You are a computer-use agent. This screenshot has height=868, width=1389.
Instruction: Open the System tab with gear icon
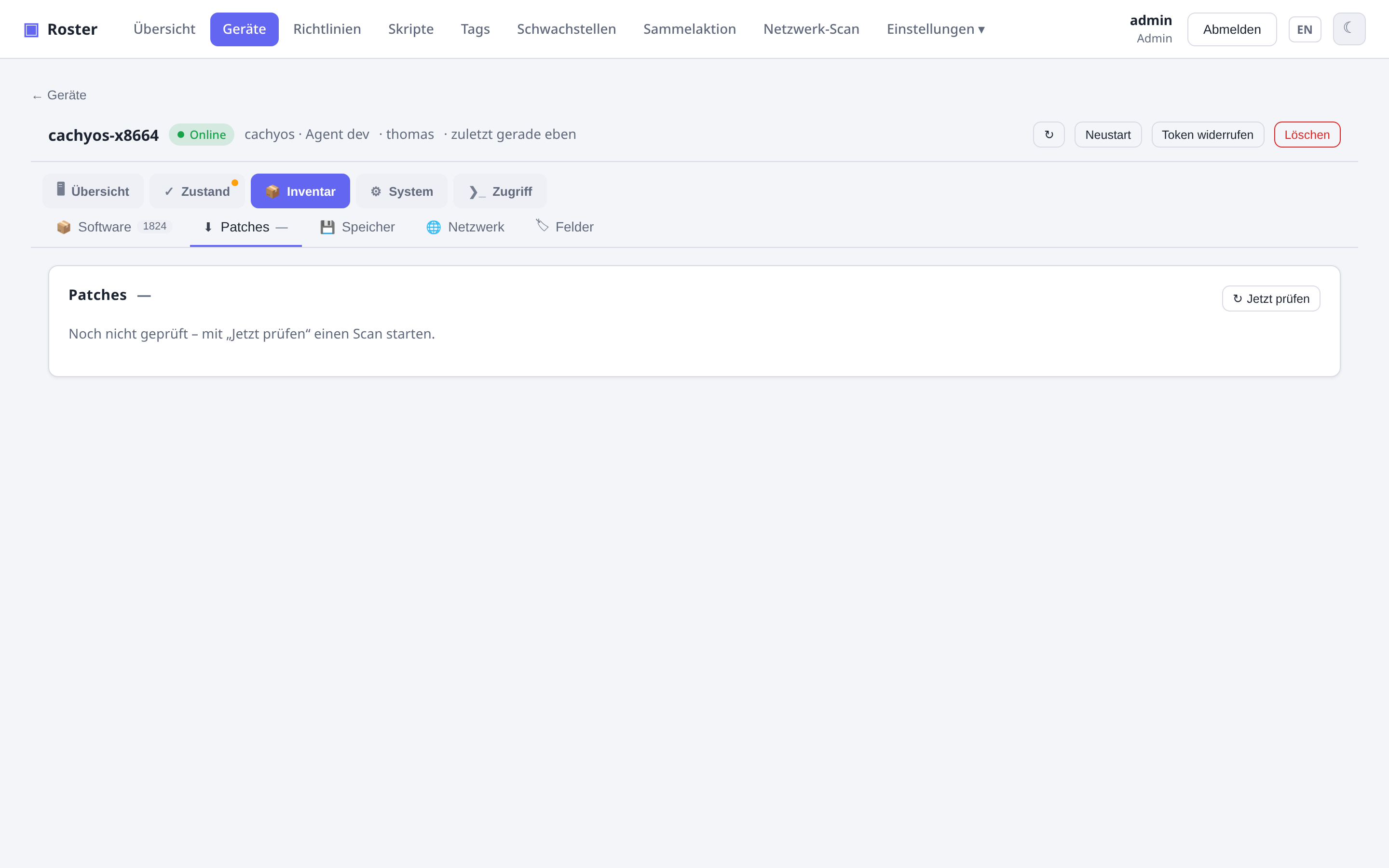(402, 191)
